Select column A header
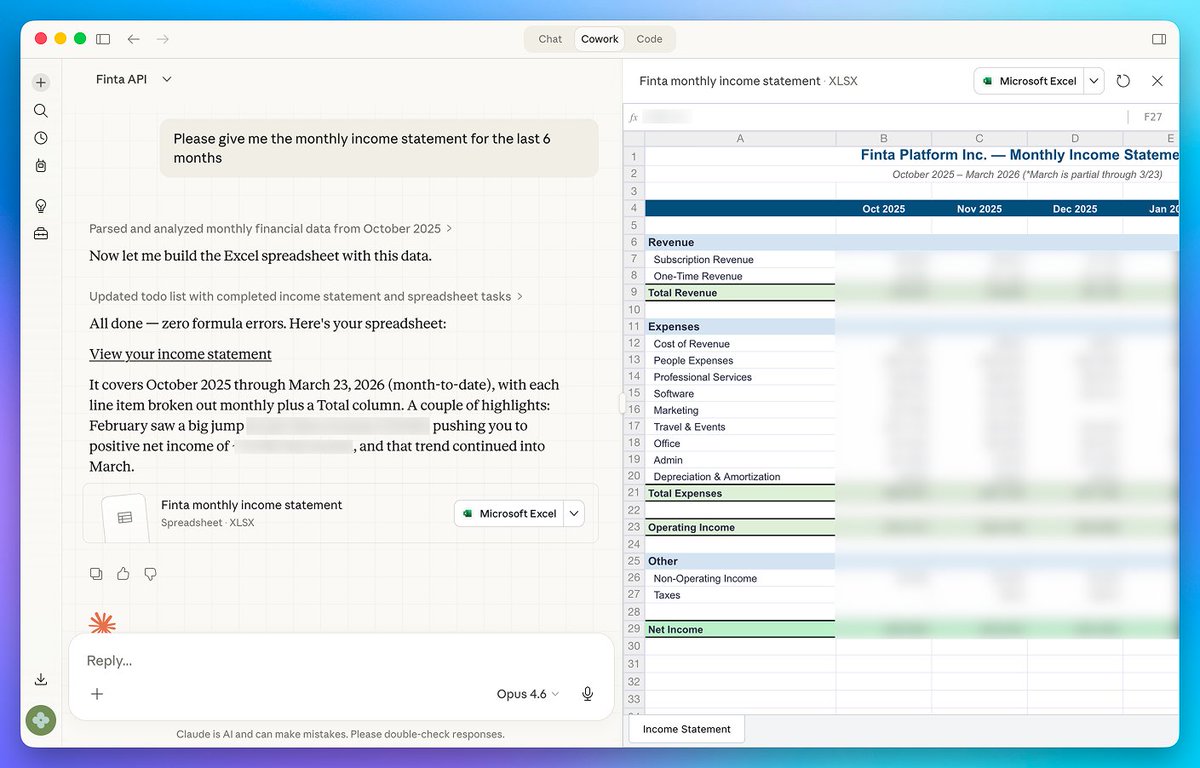 tap(740, 139)
